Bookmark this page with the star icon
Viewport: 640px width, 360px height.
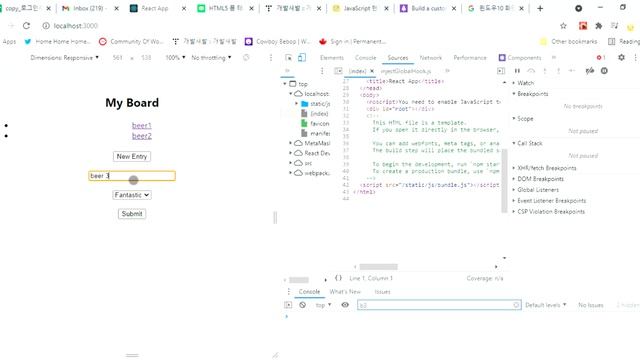click(x=563, y=26)
